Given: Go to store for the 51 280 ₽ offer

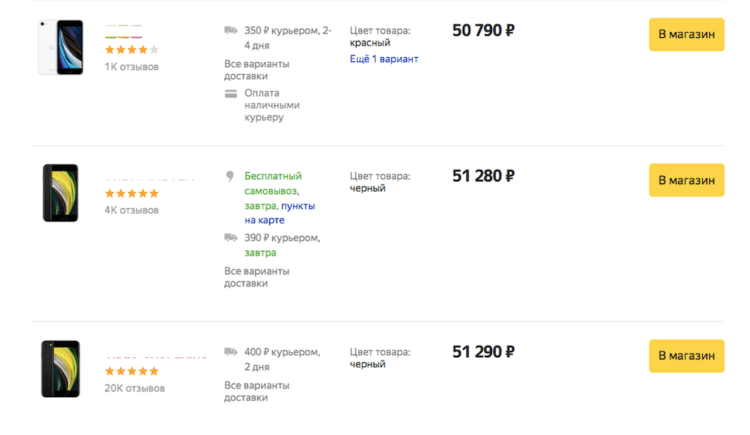Looking at the screenshot, I should [686, 180].
